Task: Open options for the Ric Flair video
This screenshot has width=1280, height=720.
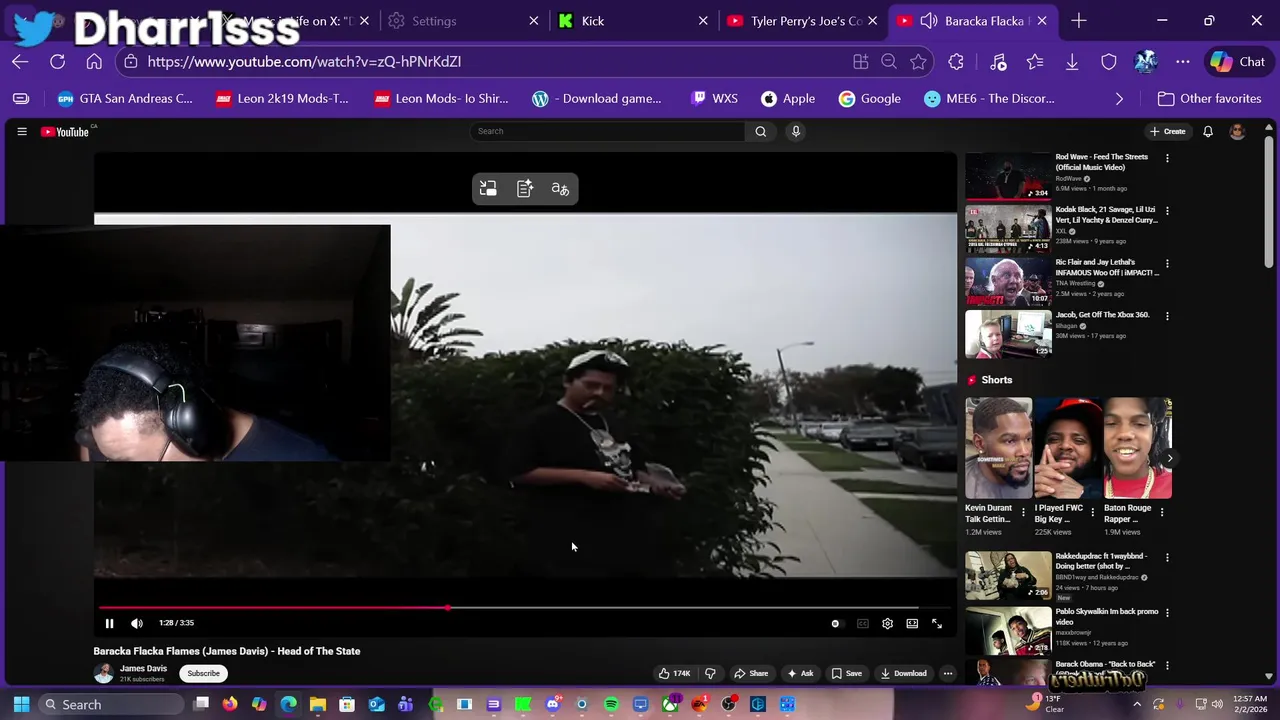Action: 1167,264
